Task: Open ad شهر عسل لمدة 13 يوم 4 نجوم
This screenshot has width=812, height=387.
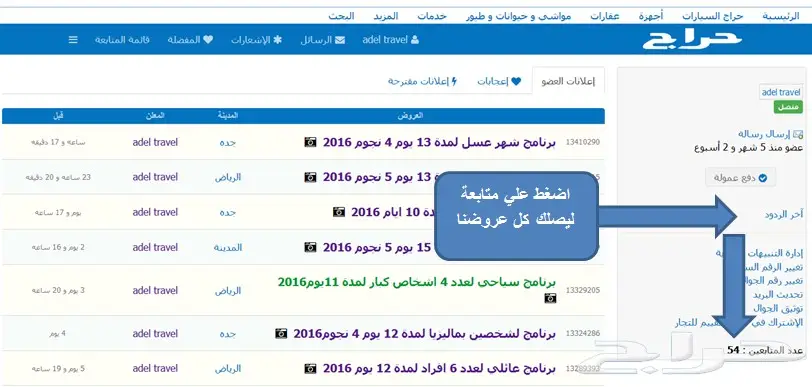Action: pos(439,142)
